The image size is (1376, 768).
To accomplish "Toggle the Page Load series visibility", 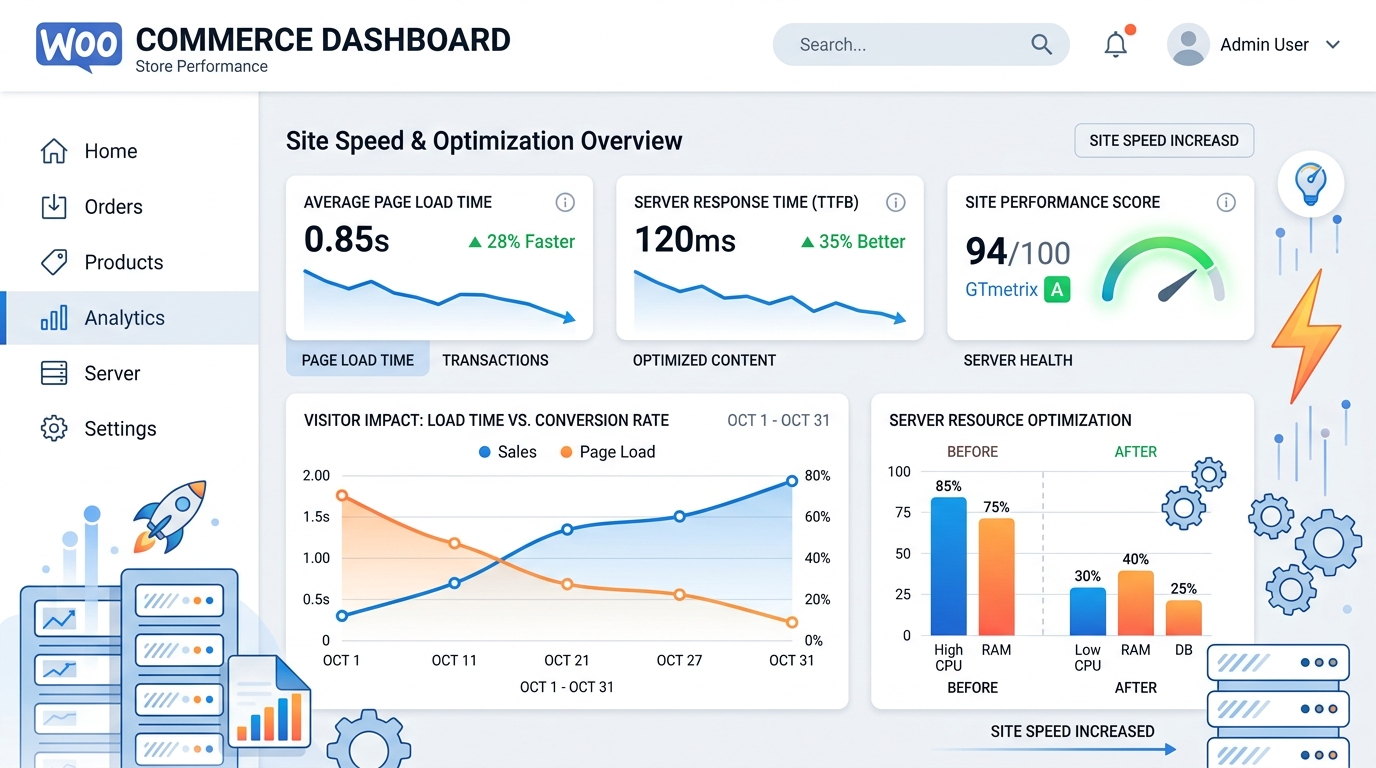I will coord(607,452).
